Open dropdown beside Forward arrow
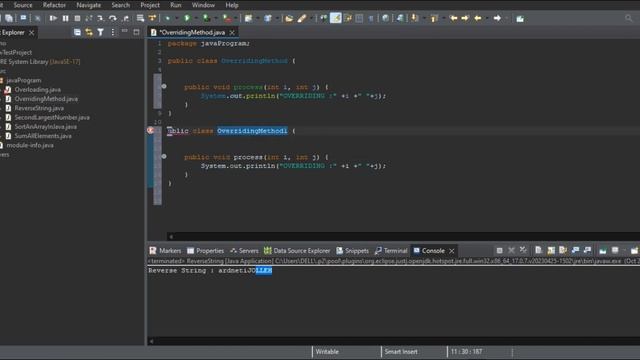Viewport: 640px width, 360px height. pyautogui.click(x=506, y=18)
